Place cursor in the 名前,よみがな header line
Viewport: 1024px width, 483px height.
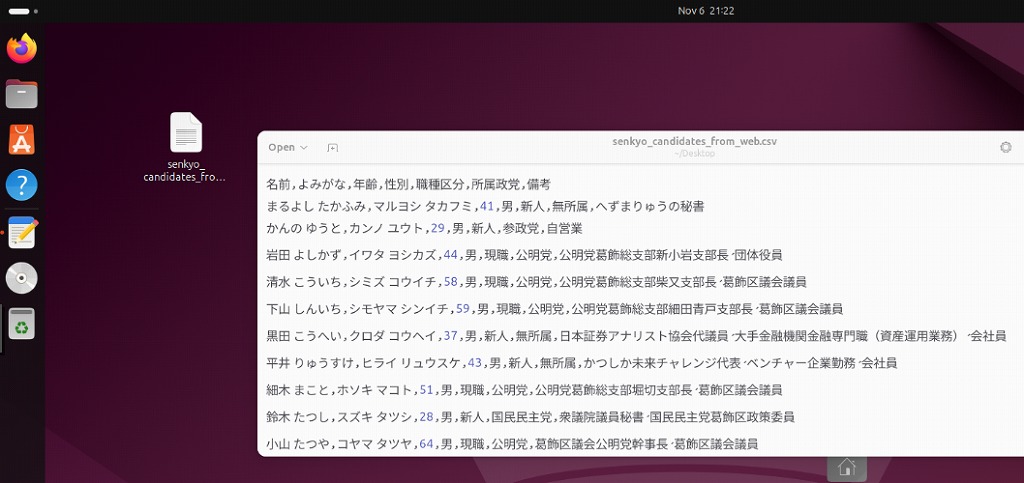[408, 185]
